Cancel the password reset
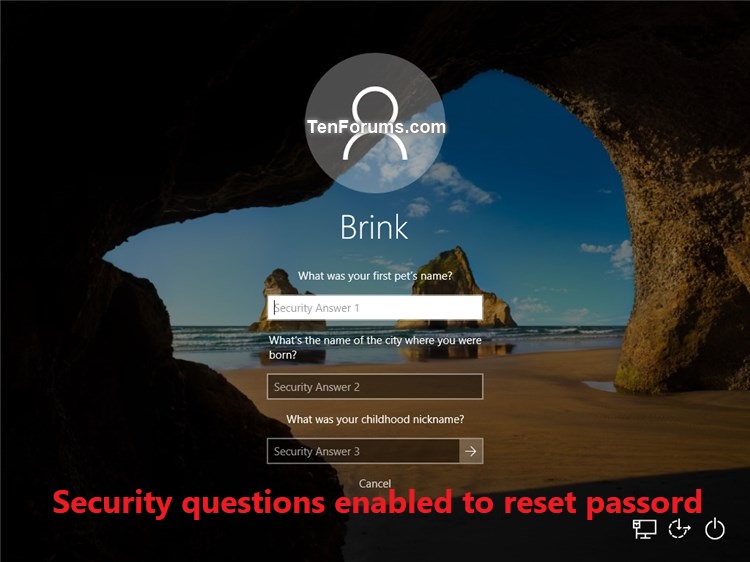The height and width of the screenshot is (562, 750). click(x=375, y=484)
